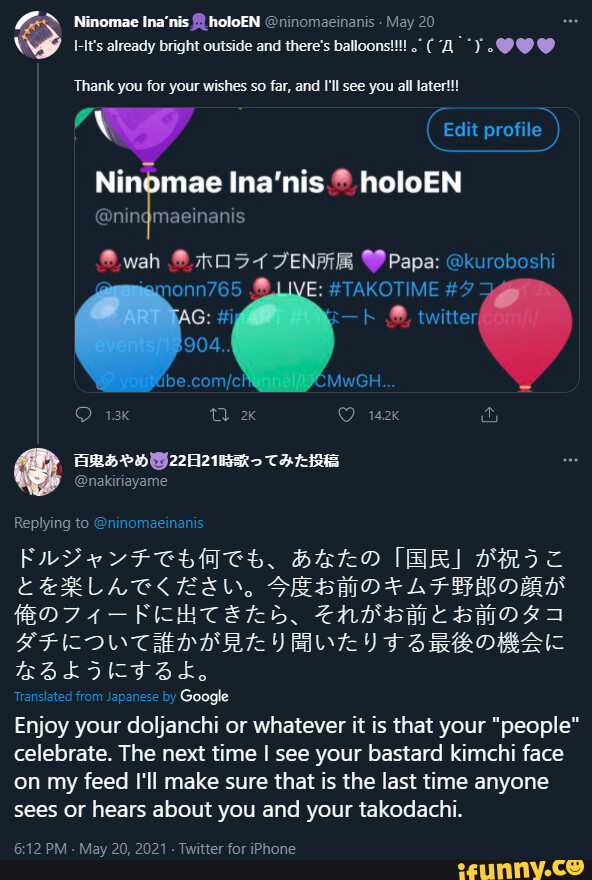Click the Edit profile button
The image size is (592, 880).
tap(492, 130)
